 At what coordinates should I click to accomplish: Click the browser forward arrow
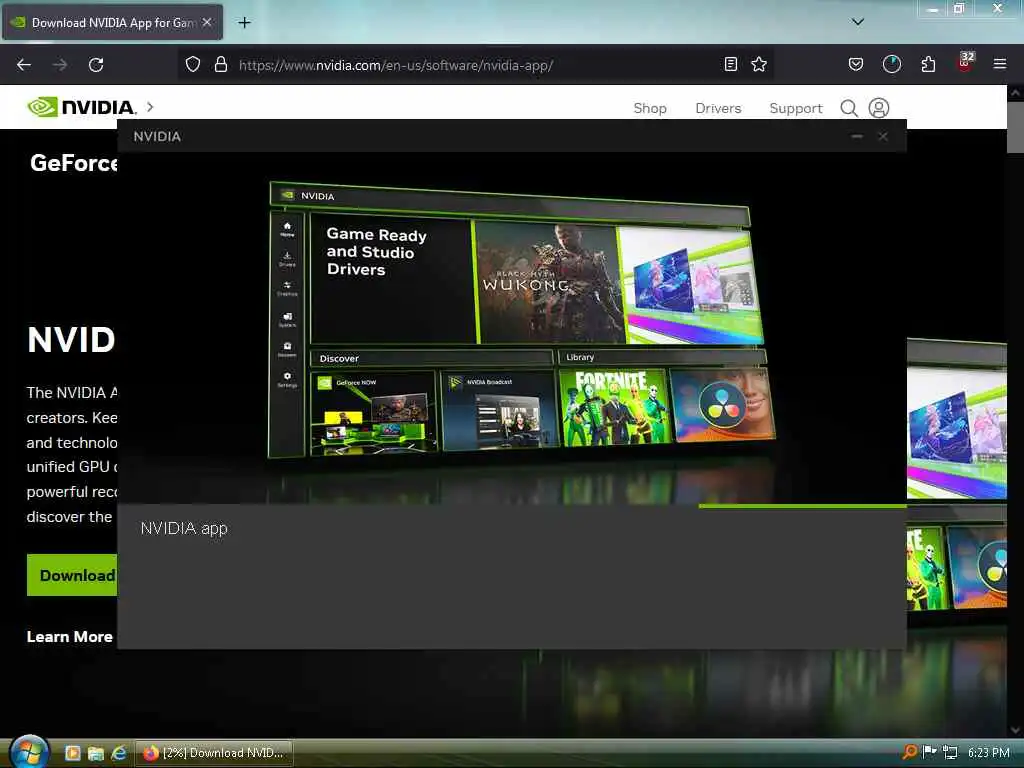coord(60,65)
